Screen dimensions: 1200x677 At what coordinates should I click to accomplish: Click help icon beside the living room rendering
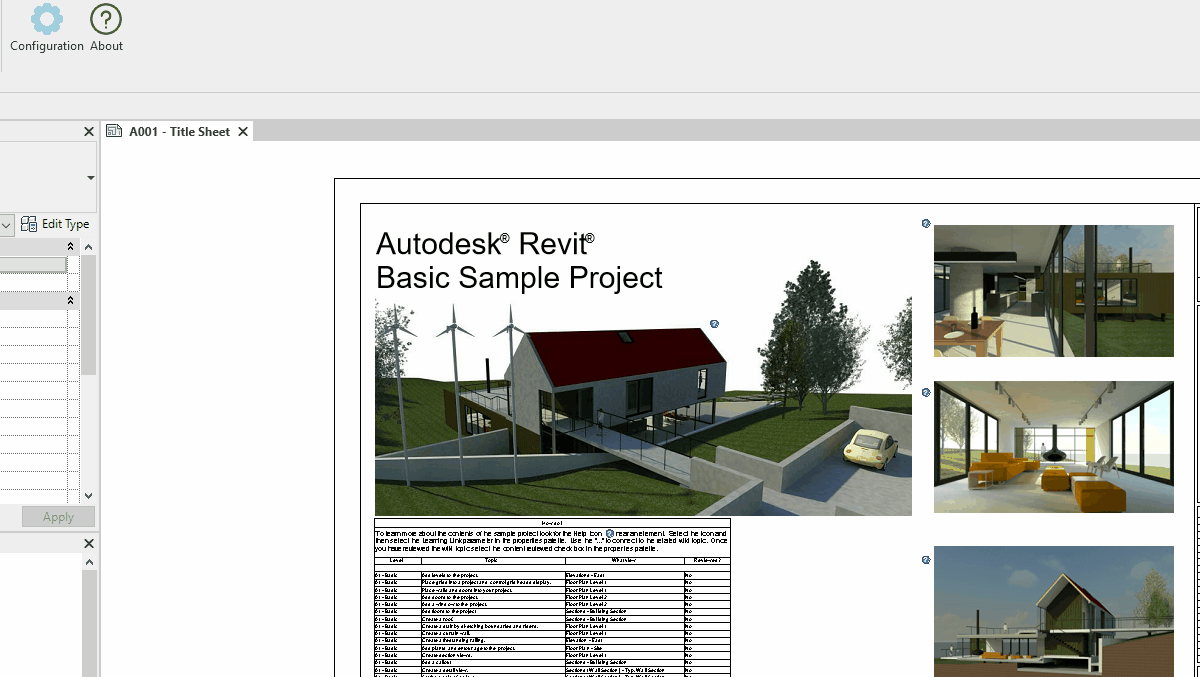(926, 392)
